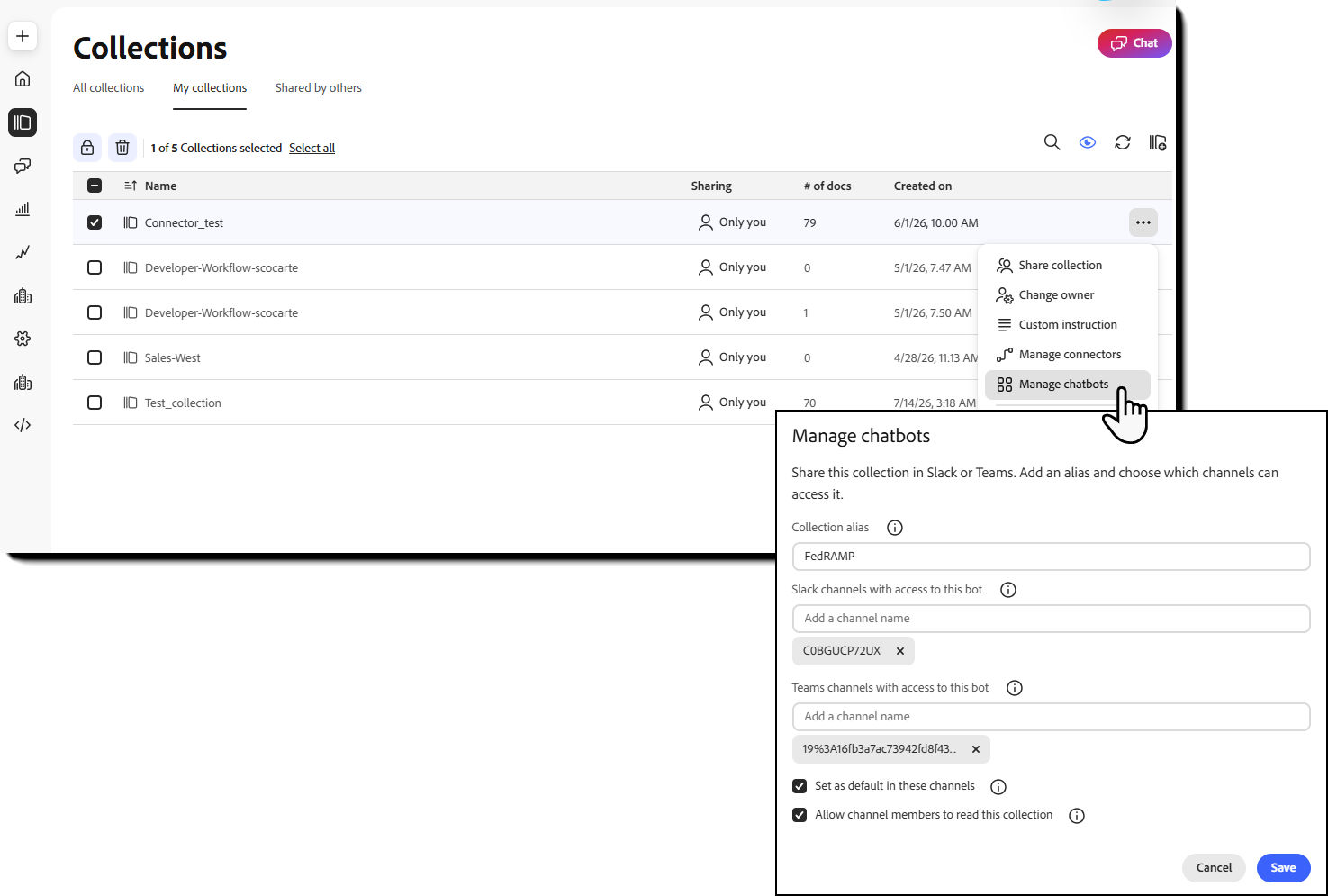Click the Chat button
This screenshot has height=896, width=1328.
(x=1134, y=42)
